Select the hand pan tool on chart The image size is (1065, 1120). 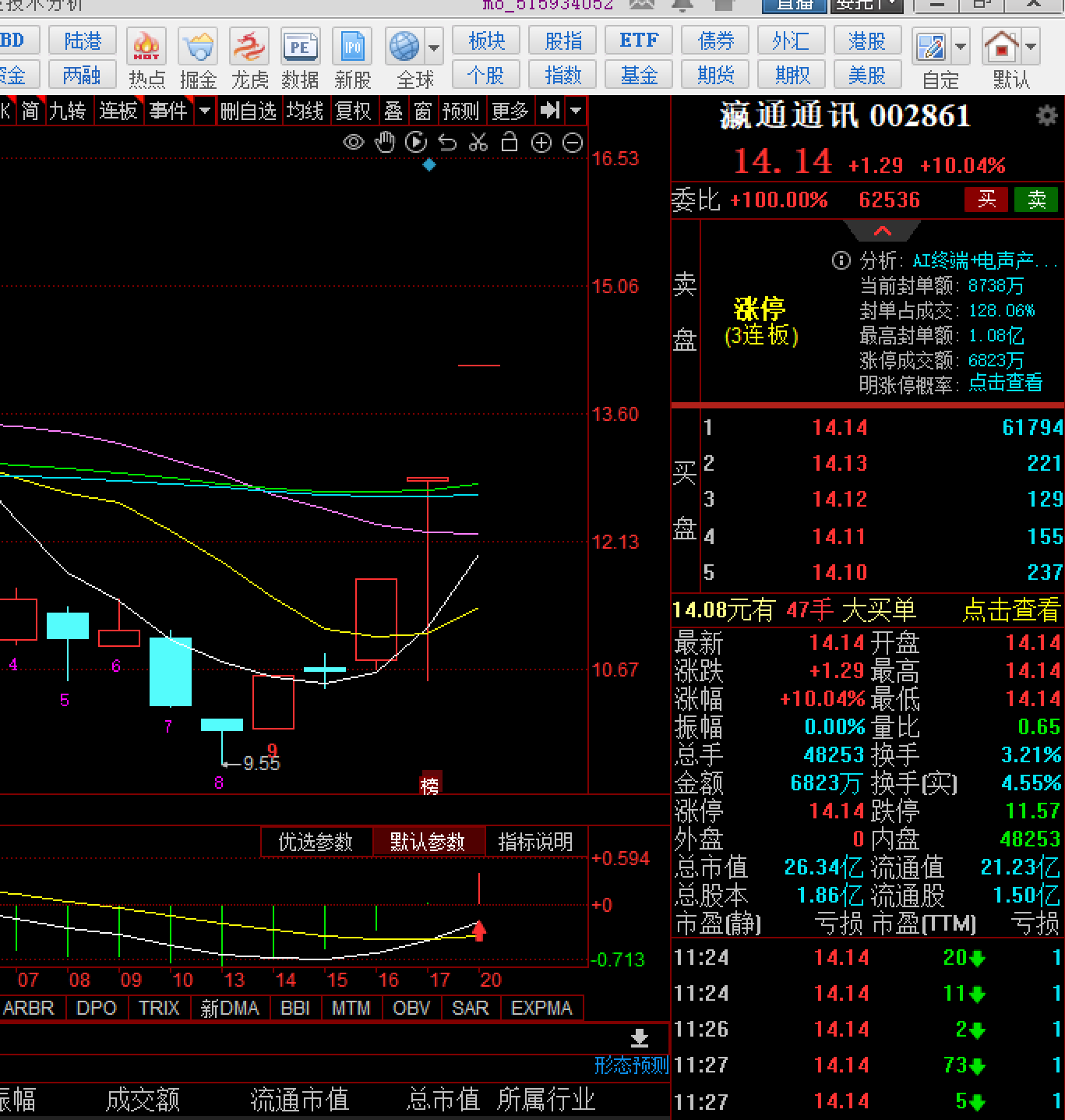pyautogui.click(x=385, y=143)
